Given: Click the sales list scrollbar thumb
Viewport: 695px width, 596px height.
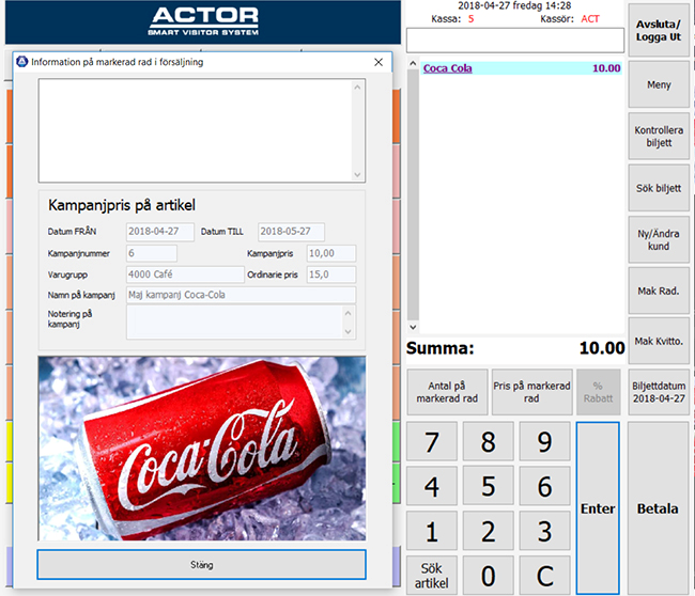Looking at the screenshot, I should click(413, 194).
